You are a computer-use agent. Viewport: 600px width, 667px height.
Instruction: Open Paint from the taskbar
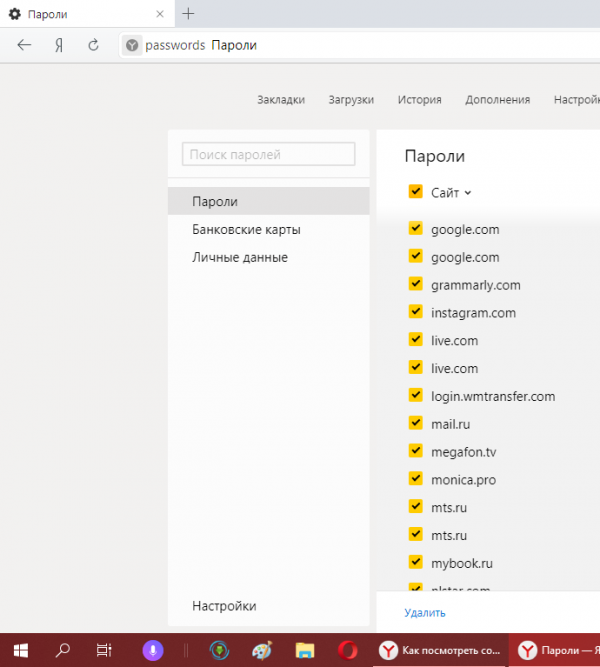(262, 650)
